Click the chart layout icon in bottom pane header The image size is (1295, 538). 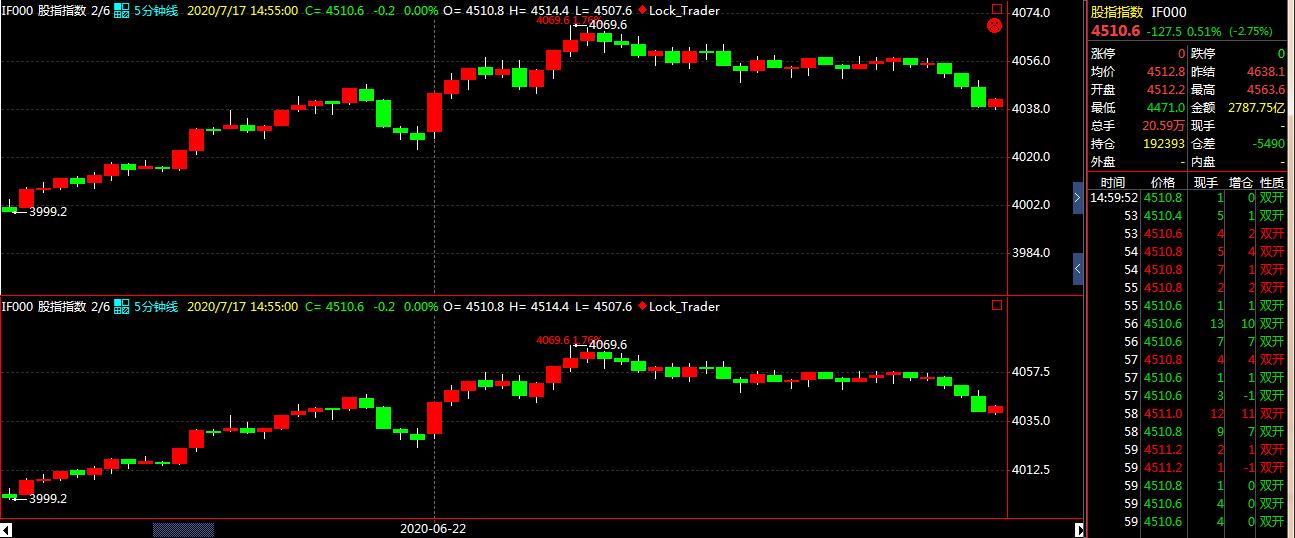[122, 307]
